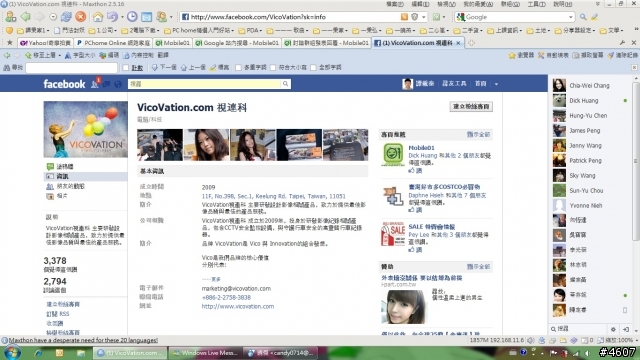
Task: Open the undo-tab dropdown arrow
Action: point(122,17)
